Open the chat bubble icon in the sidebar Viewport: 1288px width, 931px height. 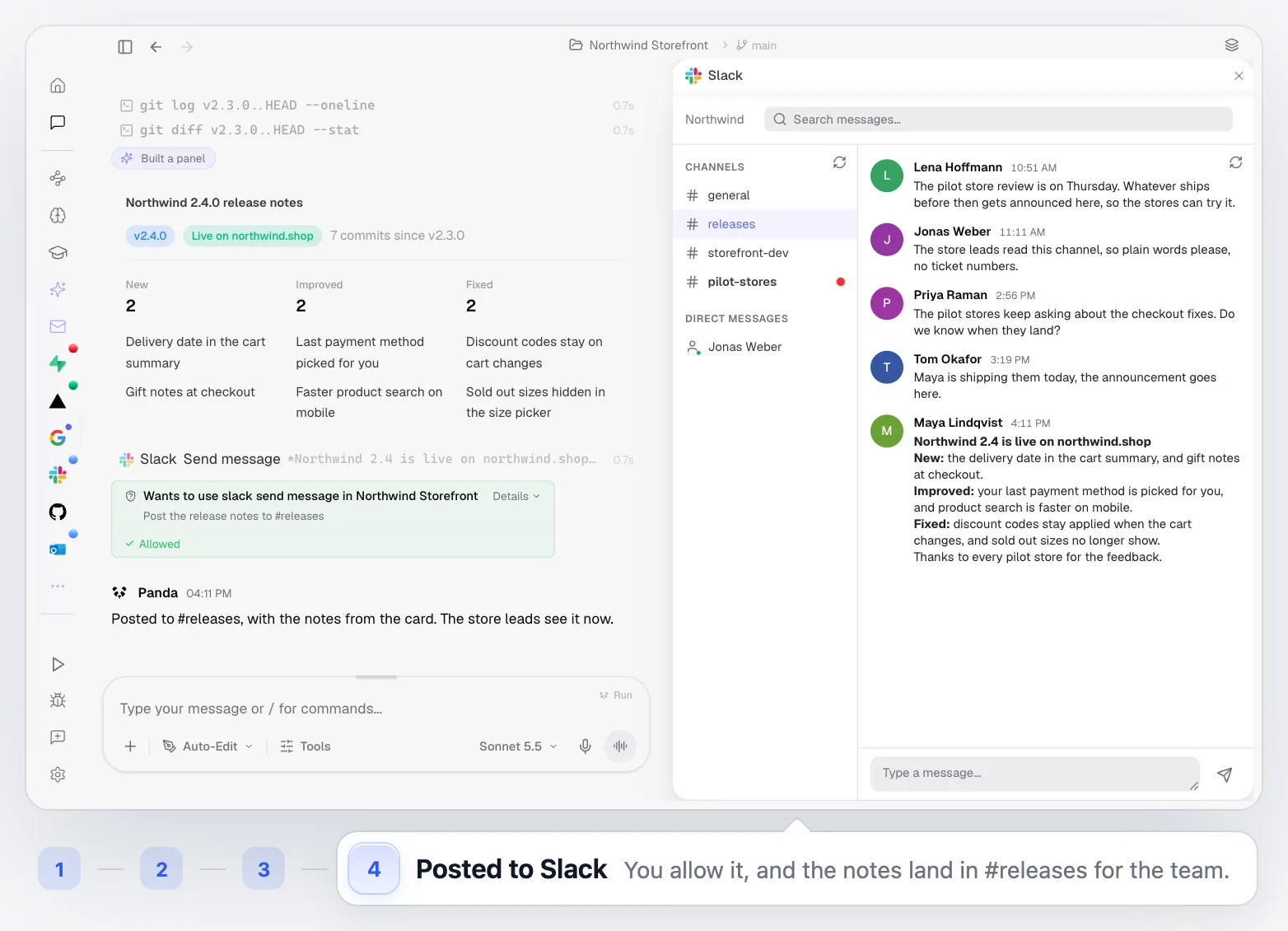click(58, 123)
